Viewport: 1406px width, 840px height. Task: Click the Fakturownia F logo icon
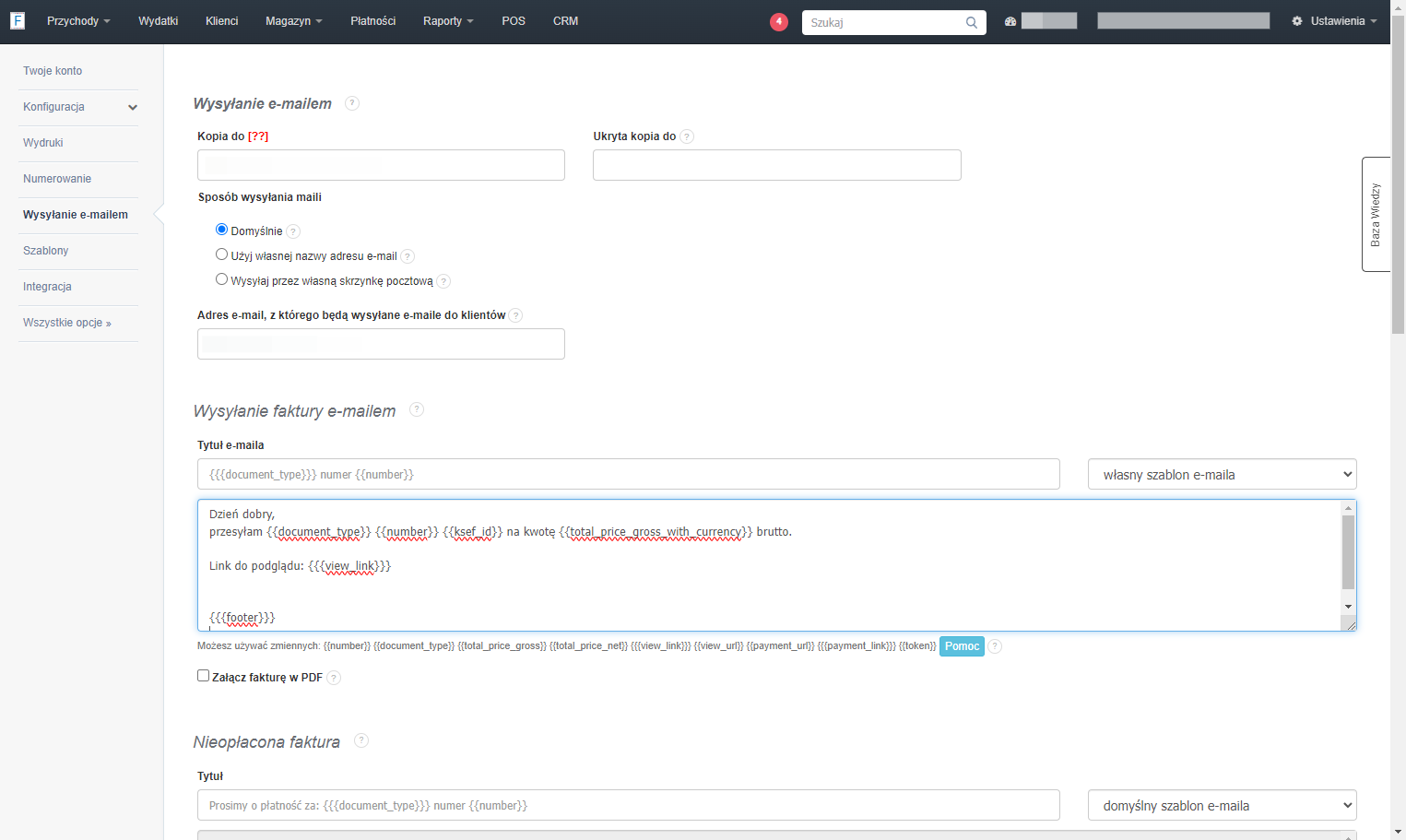pos(18,21)
